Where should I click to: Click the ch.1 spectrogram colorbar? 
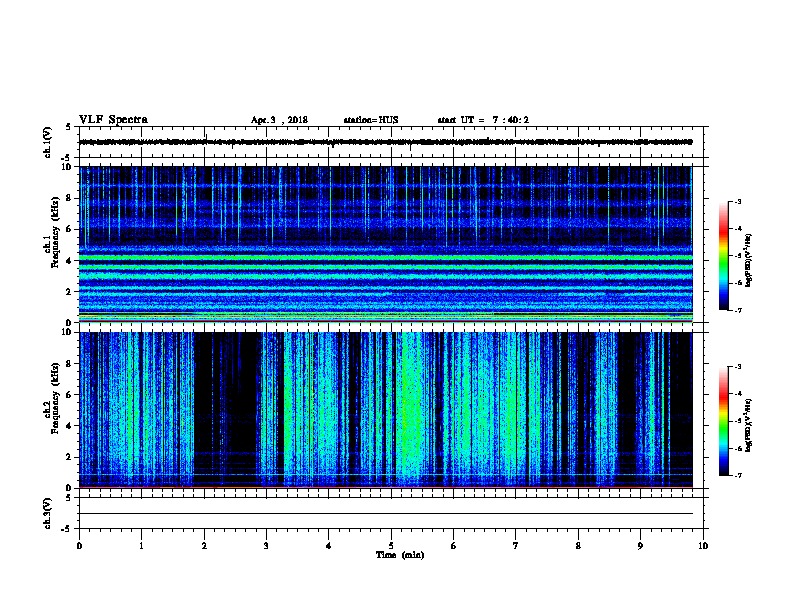point(724,256)
